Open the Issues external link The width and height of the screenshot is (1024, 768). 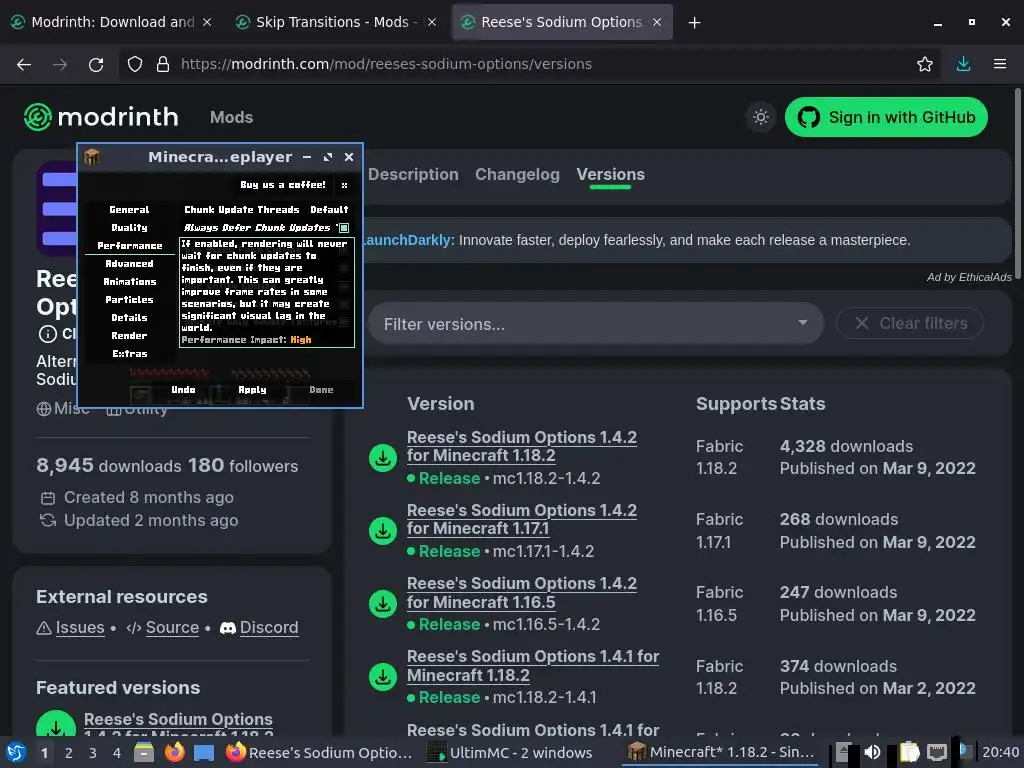(80, 628)
